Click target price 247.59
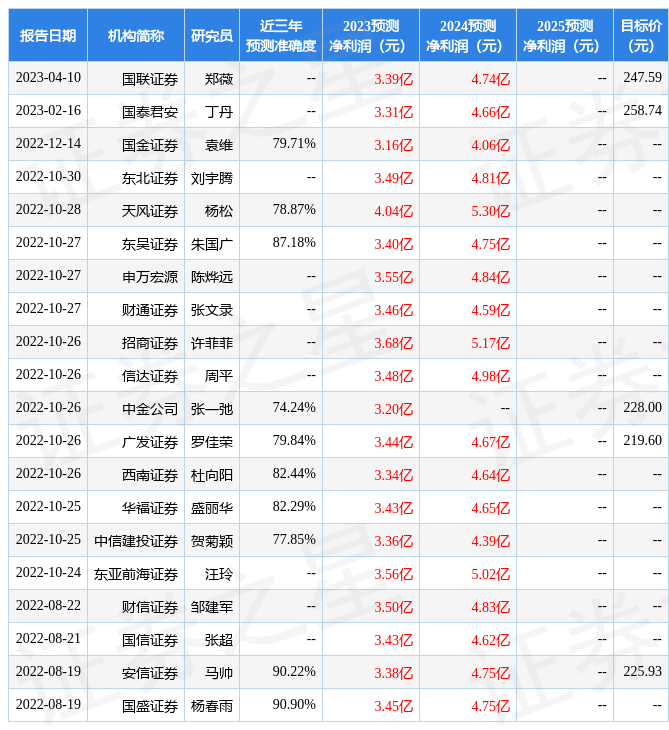 click(x=642, y=78)
